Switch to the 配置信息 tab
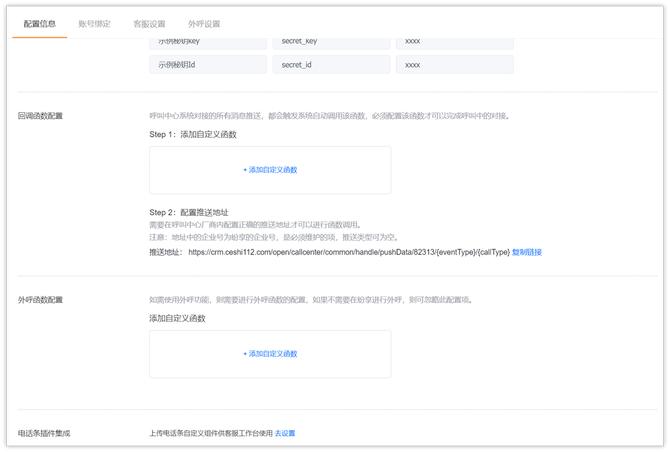This screenshot has width=670, height=452. point(40,23)
